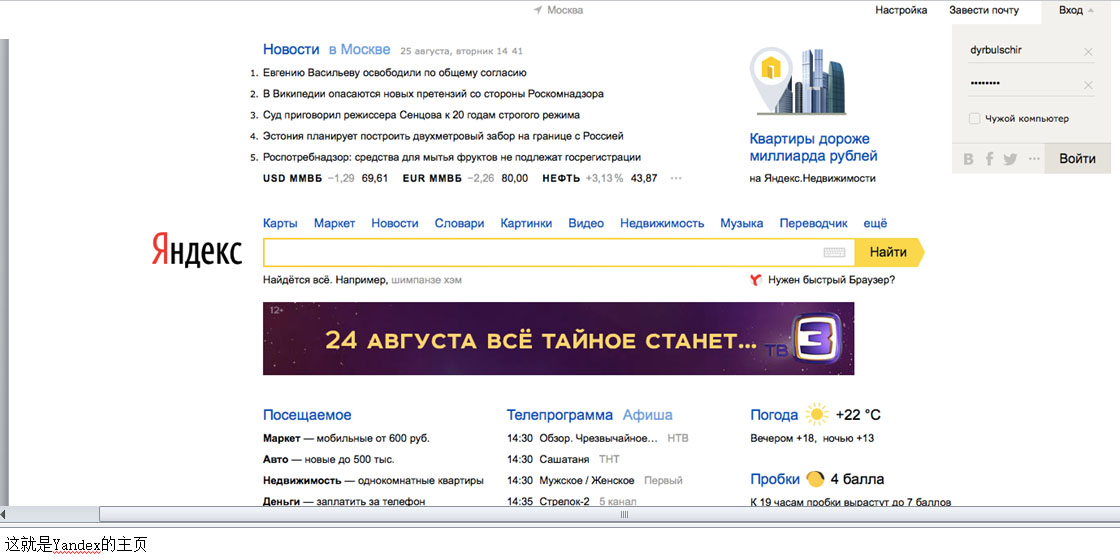Open the Новости service link above the search box

point(395,223)
